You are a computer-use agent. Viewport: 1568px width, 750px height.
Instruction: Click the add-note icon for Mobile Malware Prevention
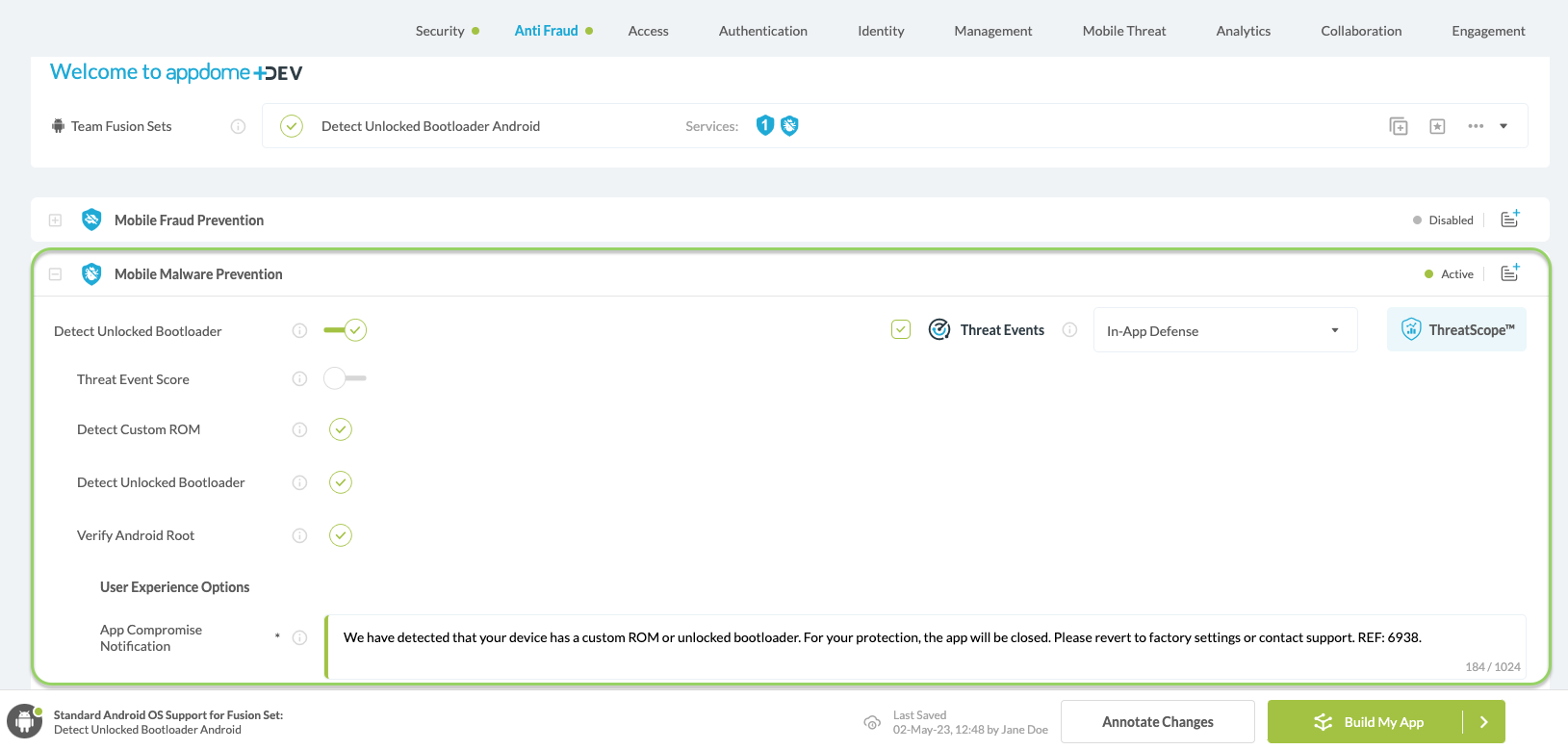coord(1509,273)
